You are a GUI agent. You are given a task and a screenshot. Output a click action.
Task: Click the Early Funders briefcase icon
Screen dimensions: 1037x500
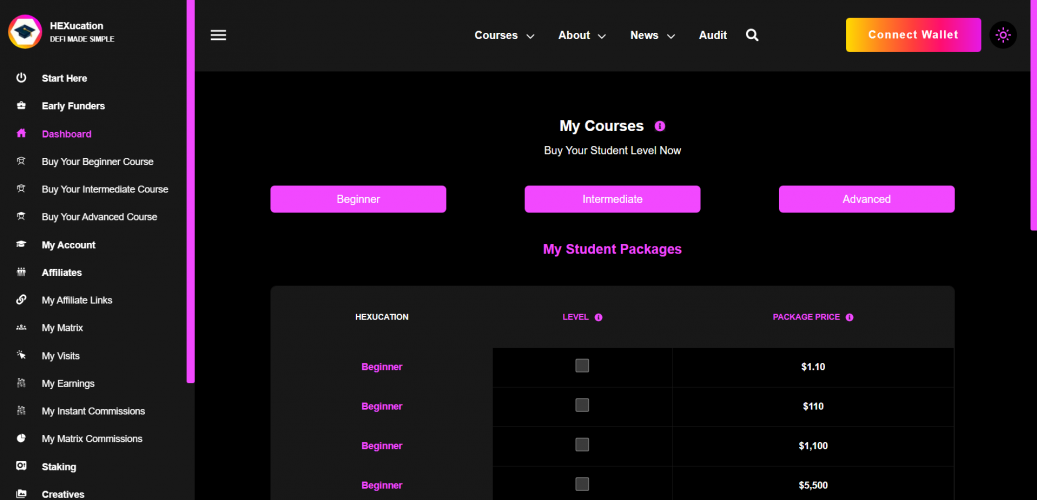click(21, 106)
